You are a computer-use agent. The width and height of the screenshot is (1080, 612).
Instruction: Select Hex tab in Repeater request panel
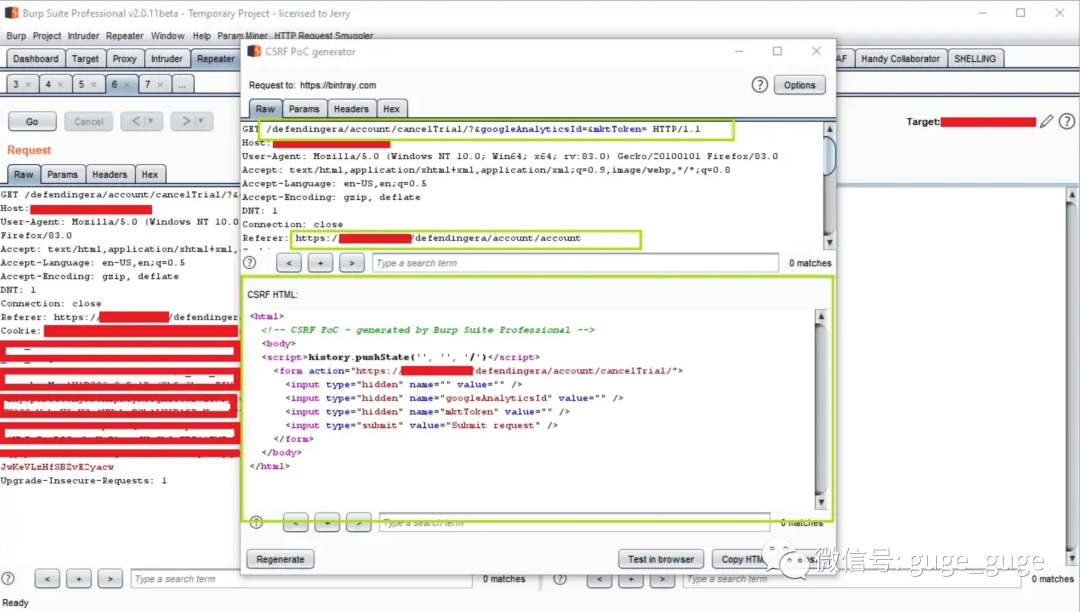click(149, 174)
